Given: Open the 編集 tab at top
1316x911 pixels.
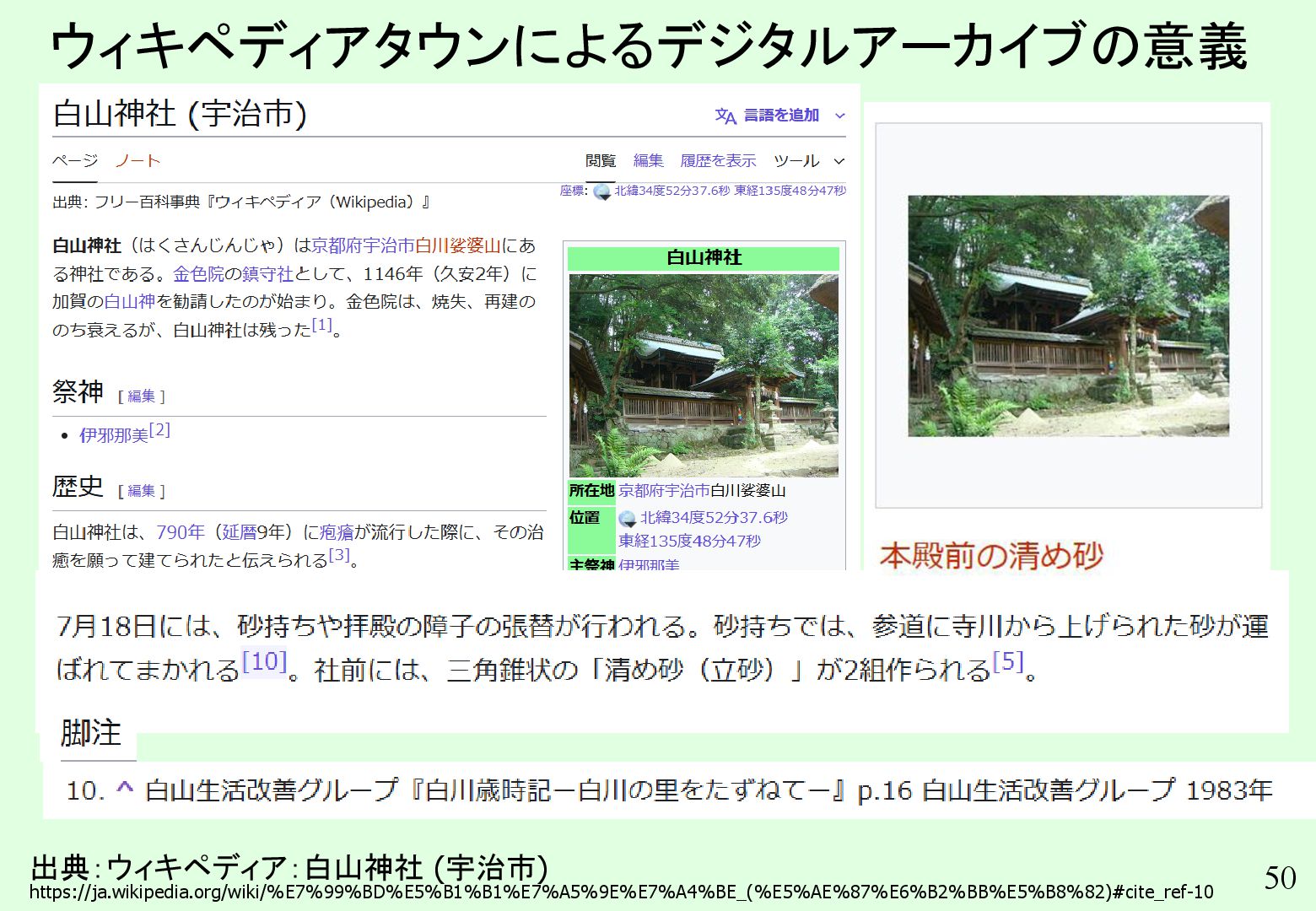Looking at the screenshot, I should 648,160.
